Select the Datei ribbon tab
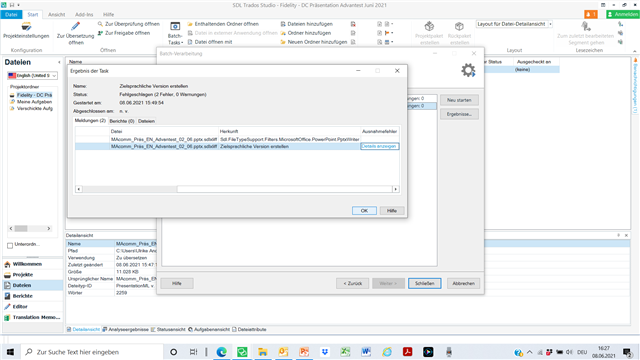 point(11,14)
